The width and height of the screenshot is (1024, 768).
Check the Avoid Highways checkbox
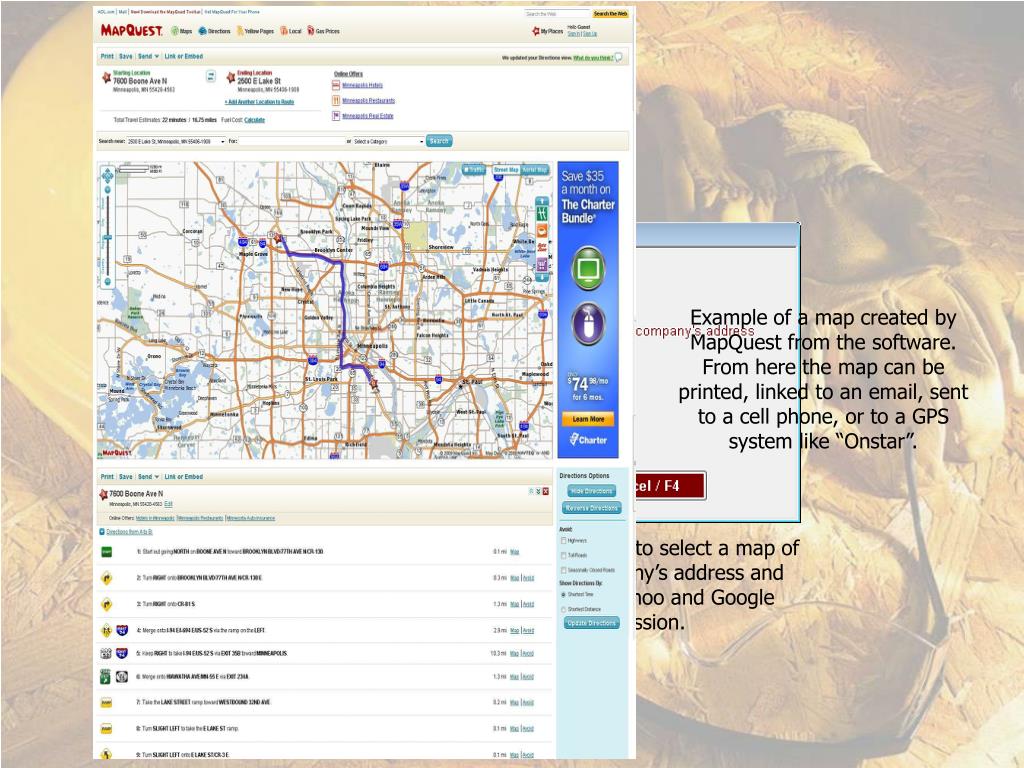tap(564, 541)
